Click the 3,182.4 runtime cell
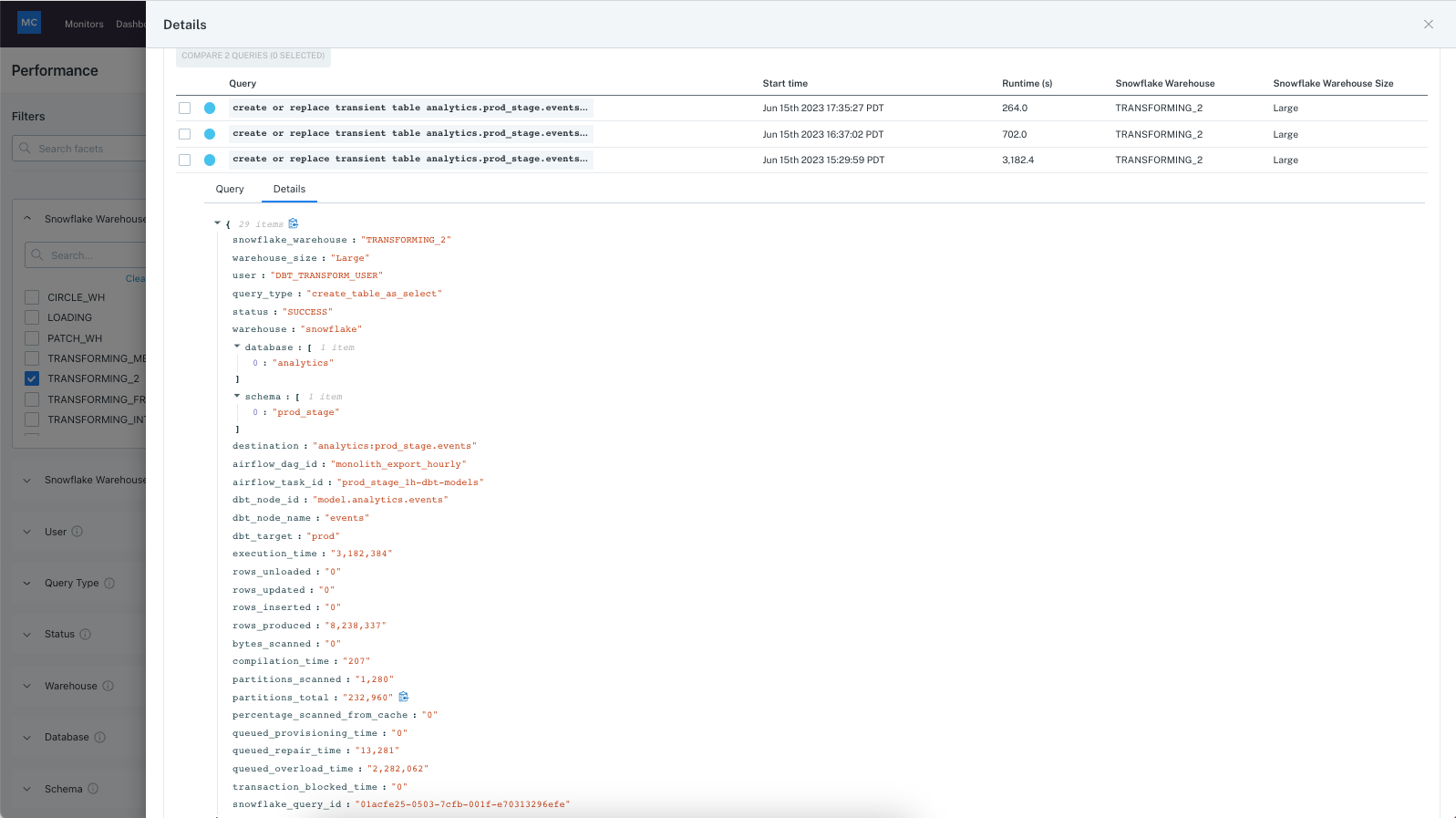1456x818 pixels. (x=1017, y=160)
